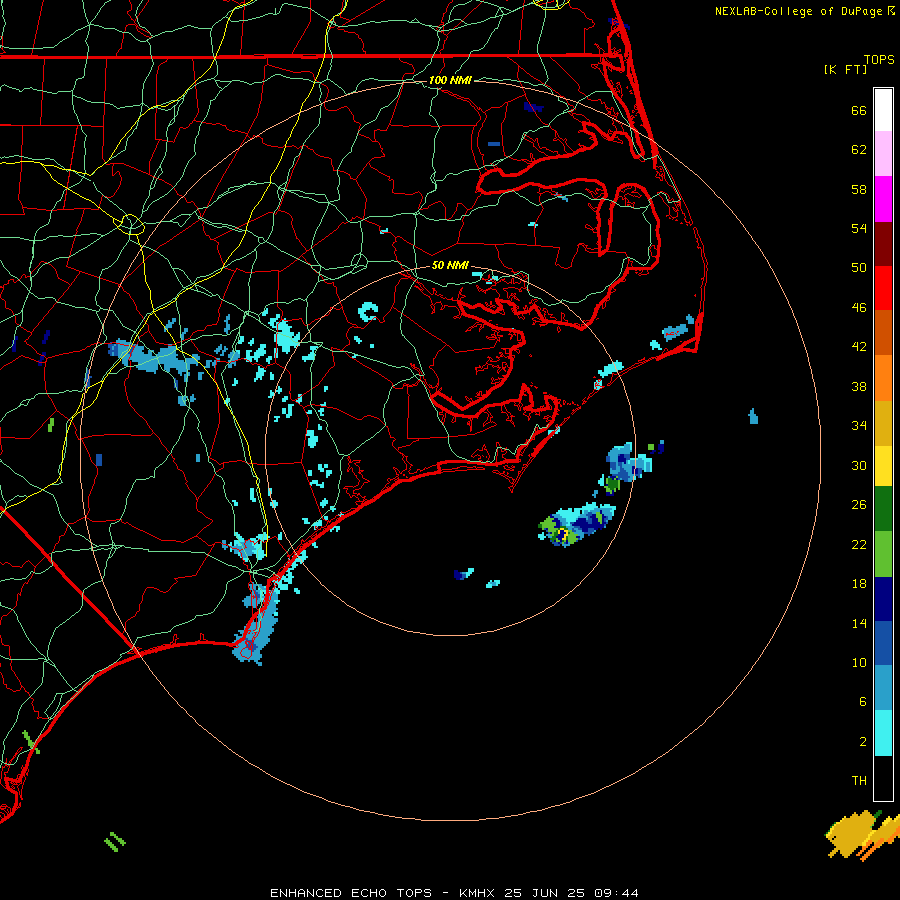
Task: Click the black TH threshold legend swatch
Action: pos(883,778)
